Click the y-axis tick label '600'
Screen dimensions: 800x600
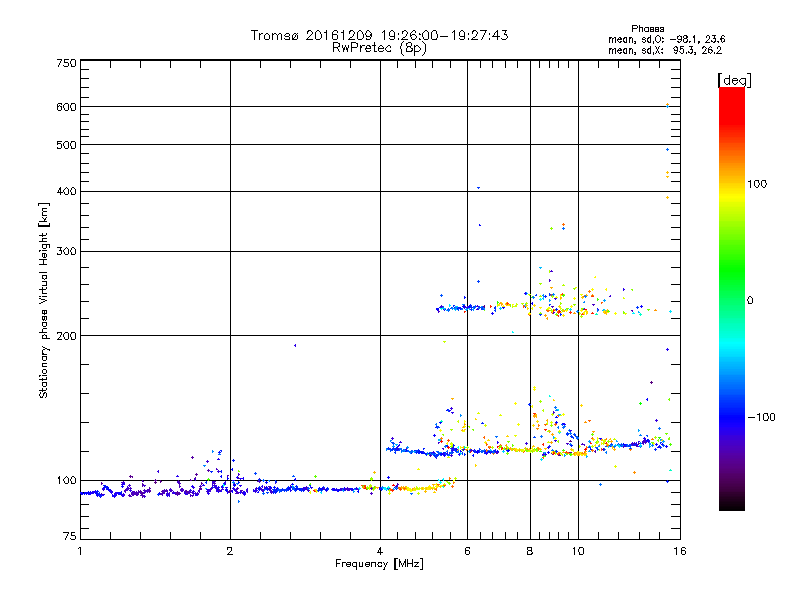66,107
